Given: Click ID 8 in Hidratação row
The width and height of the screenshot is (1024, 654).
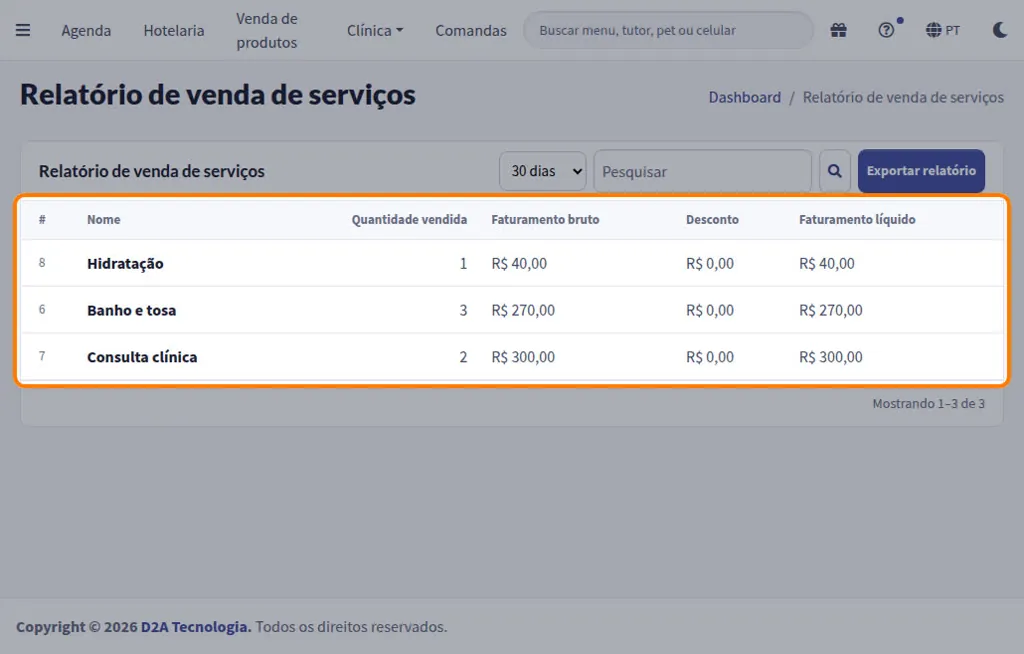Looking at the screenshot, I should click(42, 263).
